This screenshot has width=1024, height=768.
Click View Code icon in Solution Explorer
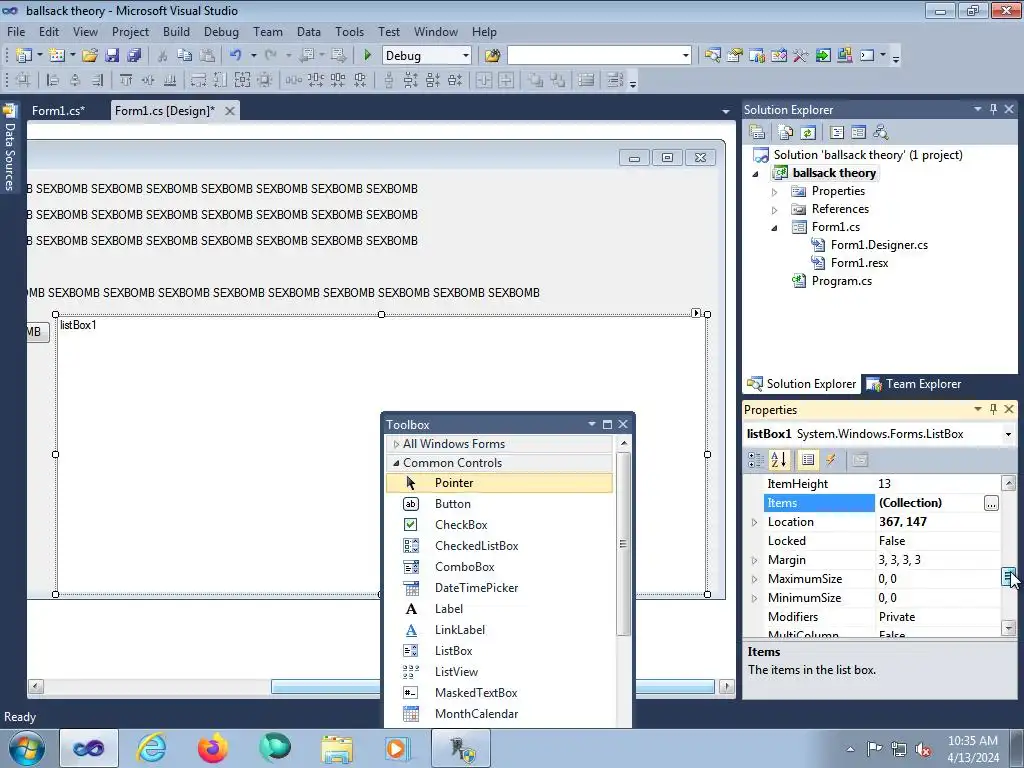[837, 133]
